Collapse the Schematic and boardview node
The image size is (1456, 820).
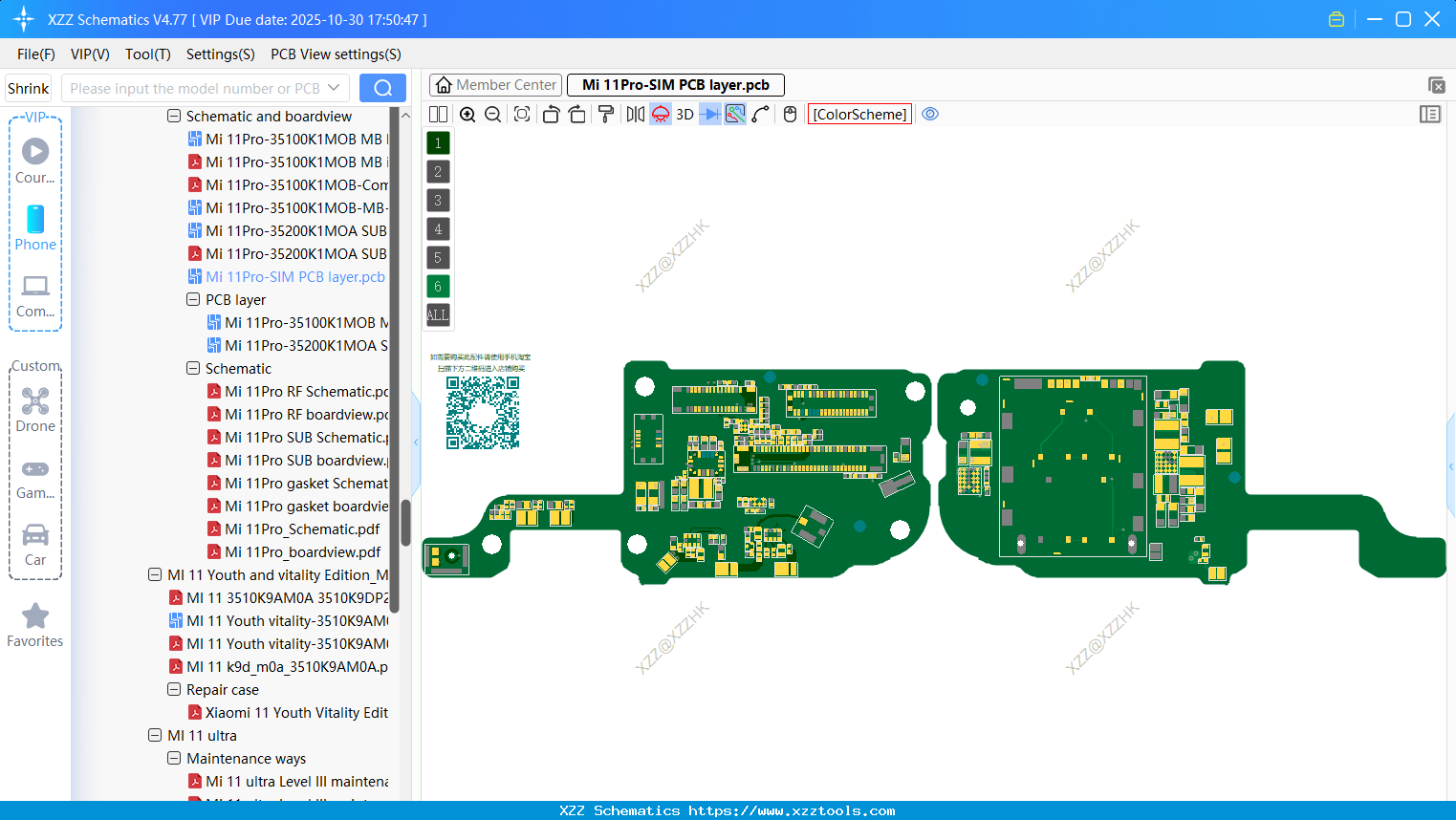coord(174,116)
